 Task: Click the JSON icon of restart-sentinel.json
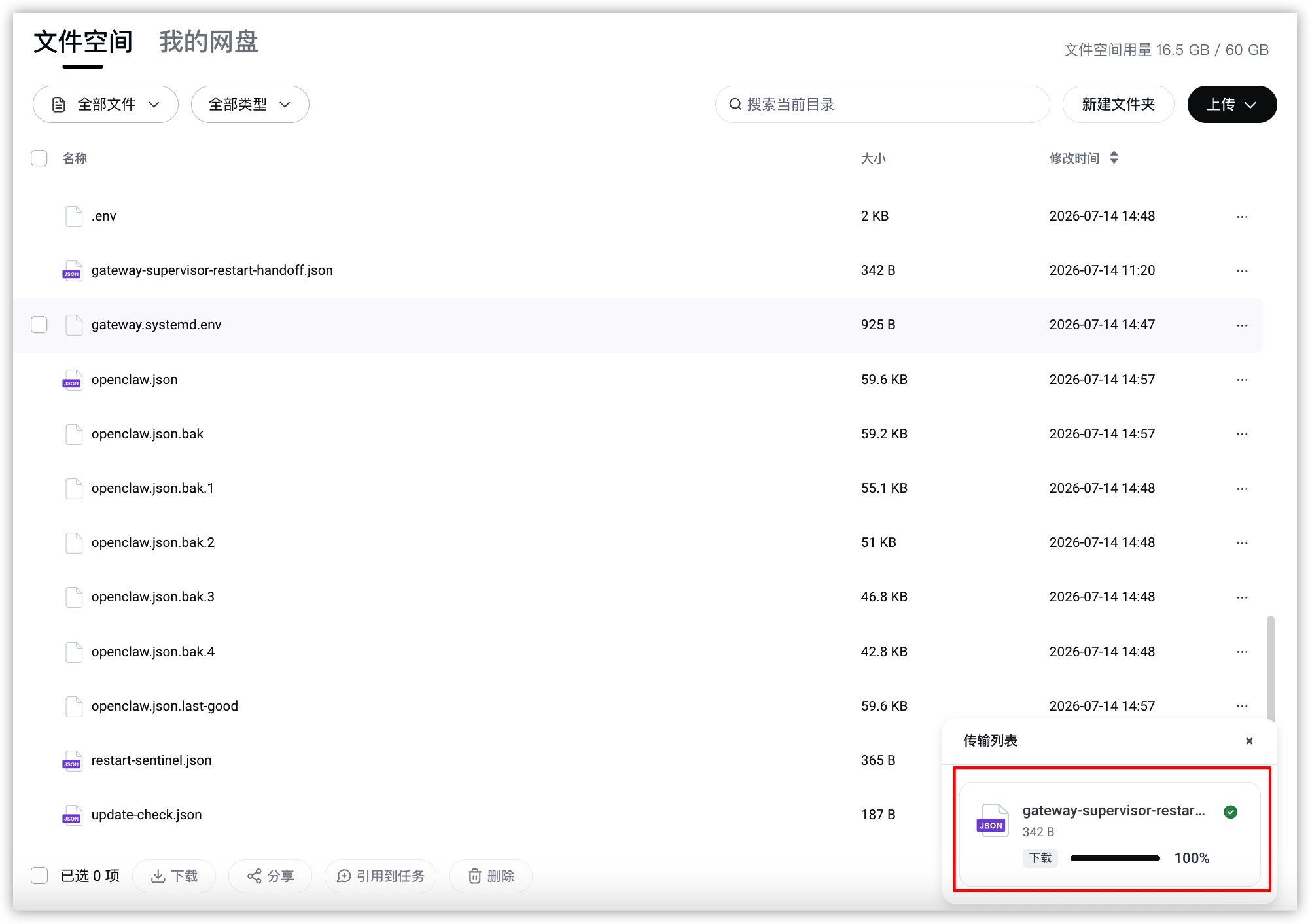[73, 760]
